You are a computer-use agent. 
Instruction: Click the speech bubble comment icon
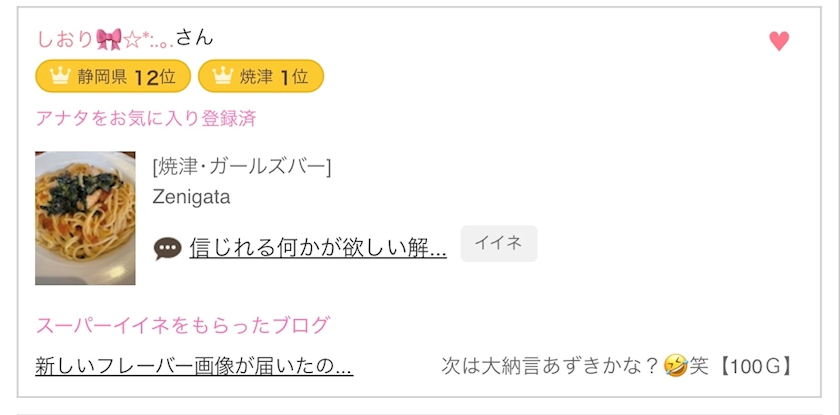click(167, 248)
